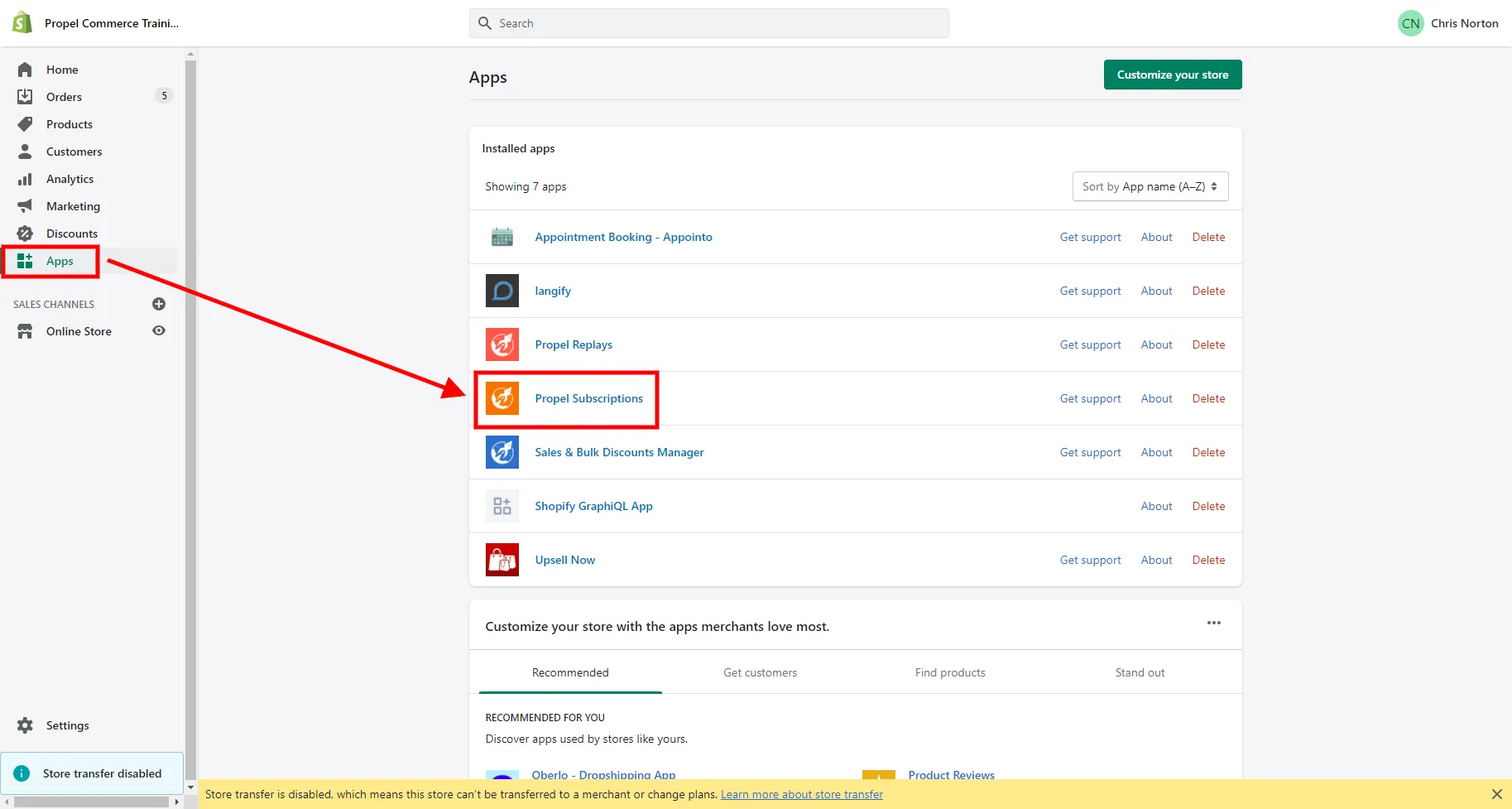Image resolution: width=1512 pixels, height=809 pixels.
Task: Open the Home icon in sidebar
Action: 25,70
